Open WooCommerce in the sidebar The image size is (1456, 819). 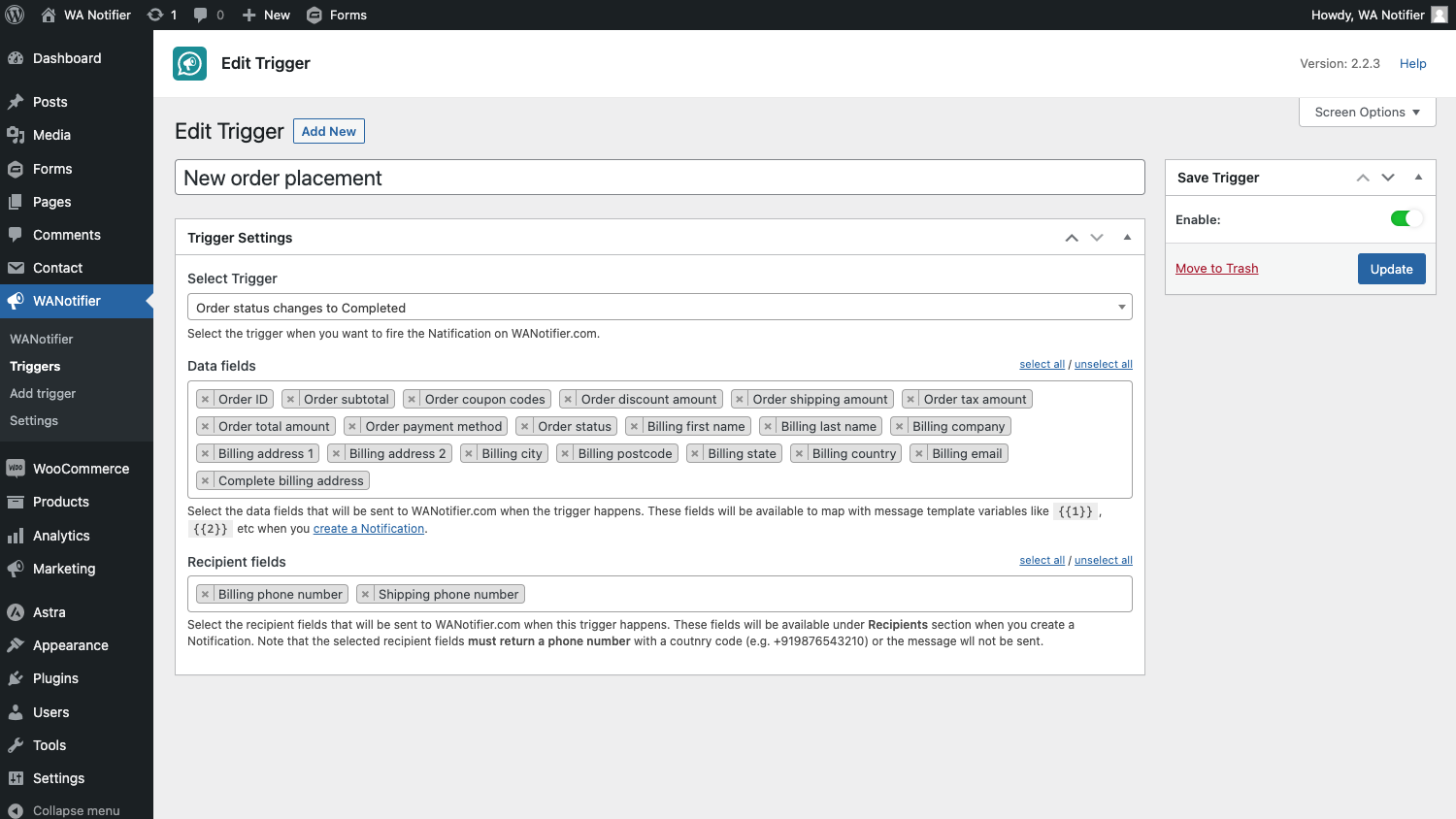coord(81,469)
